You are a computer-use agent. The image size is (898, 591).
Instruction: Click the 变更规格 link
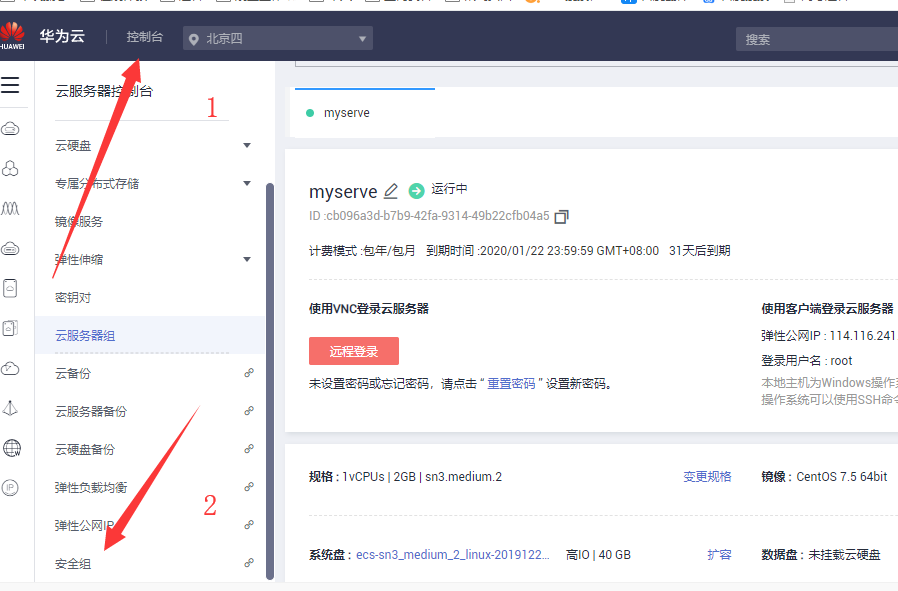coord(706,476)
